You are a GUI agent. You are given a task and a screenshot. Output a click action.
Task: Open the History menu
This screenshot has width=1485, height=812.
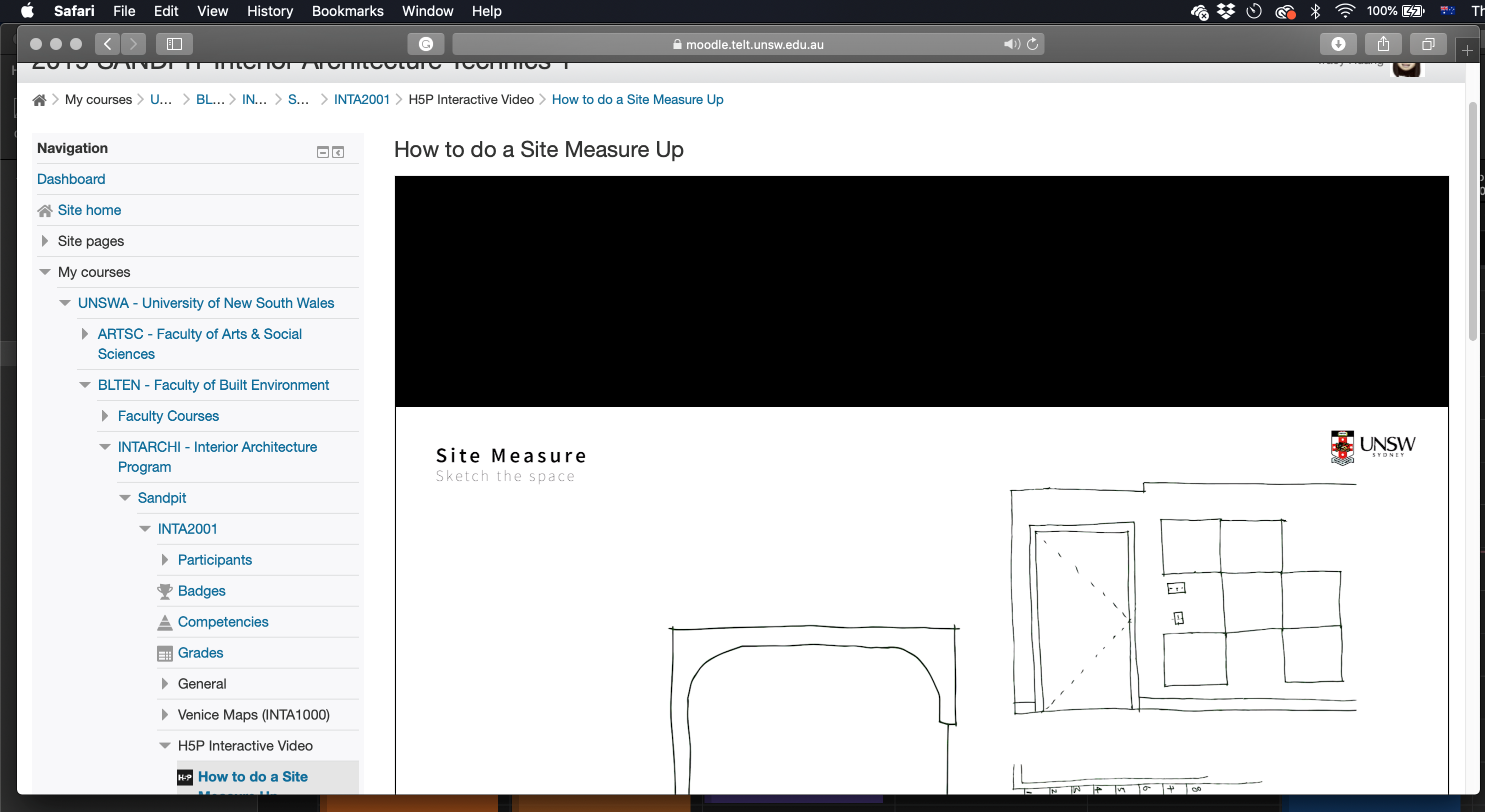click(x=270, y=11)
